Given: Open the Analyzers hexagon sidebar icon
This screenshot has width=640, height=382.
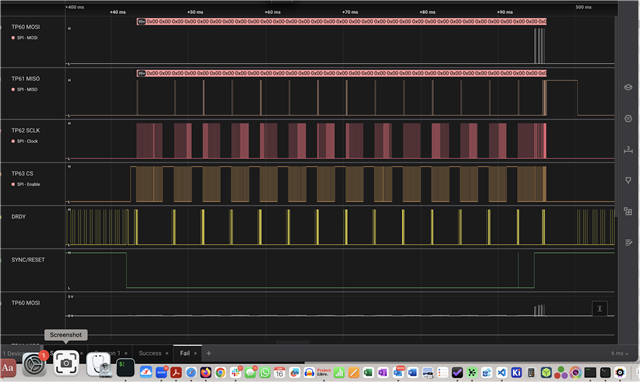Looking at the screenshot, I should click(x=628, y=119).
